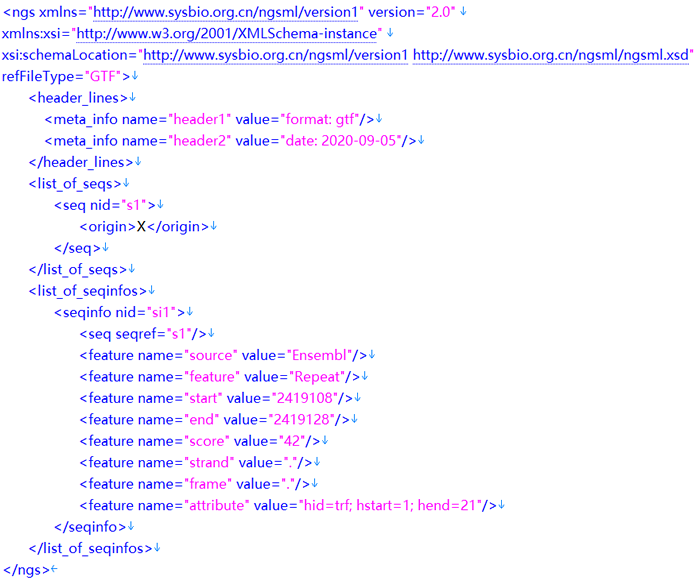Place cursor on header_lines opening tag
700x581 pixels.
(78, 97)
